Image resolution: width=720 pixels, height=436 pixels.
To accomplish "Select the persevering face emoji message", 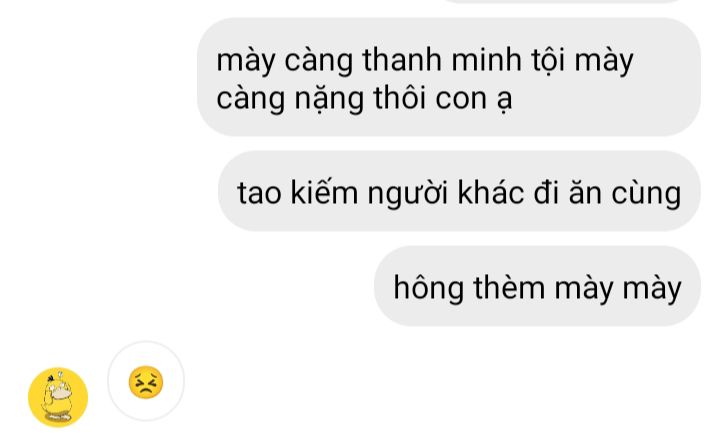I will click(146, 382).
